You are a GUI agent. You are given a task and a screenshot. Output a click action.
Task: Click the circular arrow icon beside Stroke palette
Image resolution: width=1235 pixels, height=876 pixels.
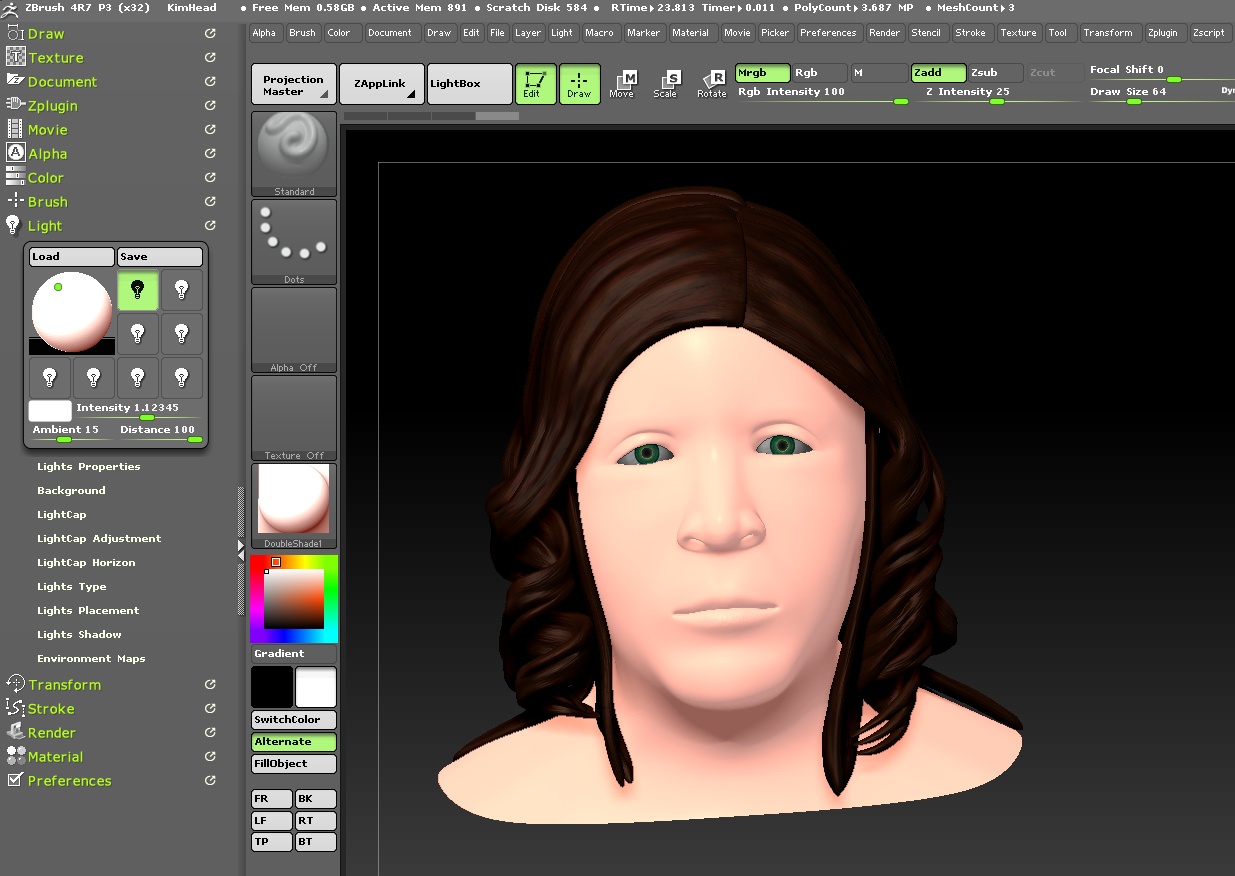coord(210,708)
